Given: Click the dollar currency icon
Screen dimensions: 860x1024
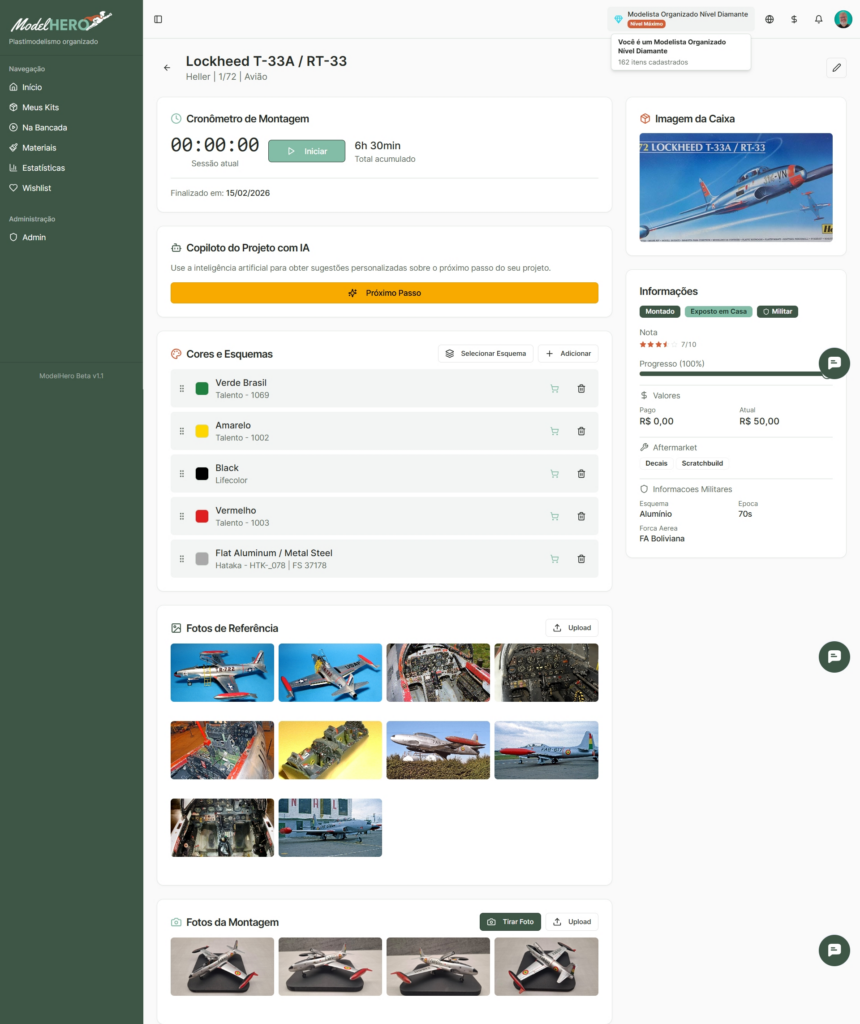Looking at the screenshot, I should click(793, 19).
